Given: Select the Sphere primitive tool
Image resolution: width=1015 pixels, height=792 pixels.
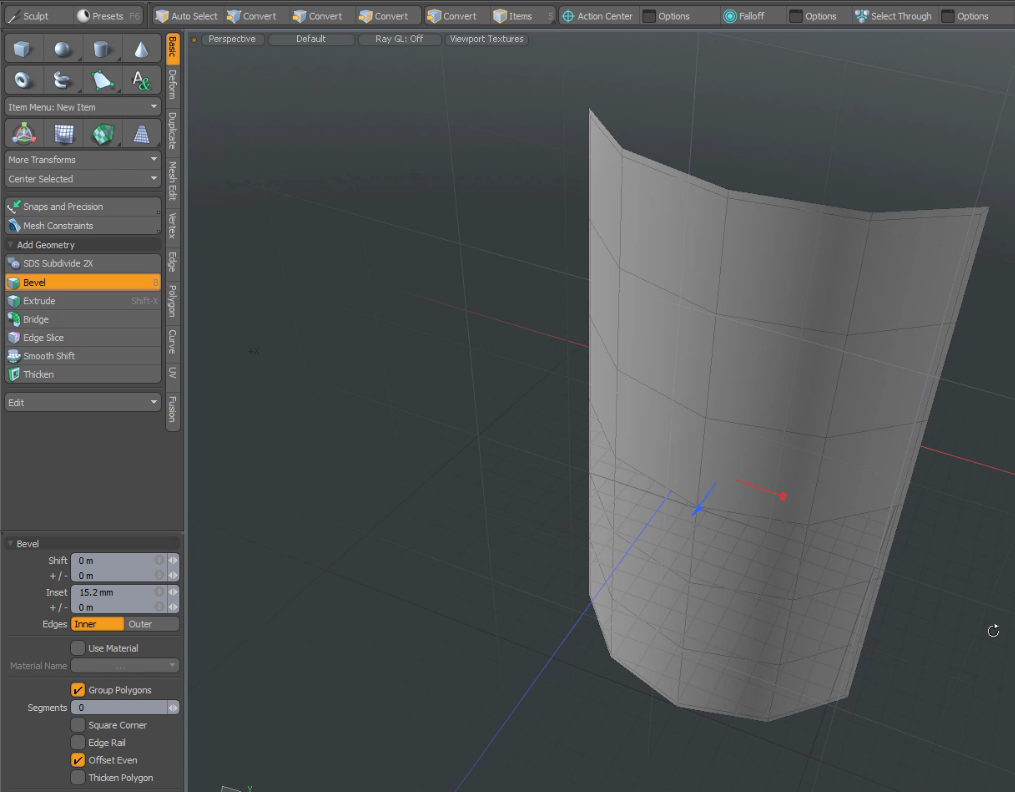Looking at the screenshot, I should click(x=63, y=50).
